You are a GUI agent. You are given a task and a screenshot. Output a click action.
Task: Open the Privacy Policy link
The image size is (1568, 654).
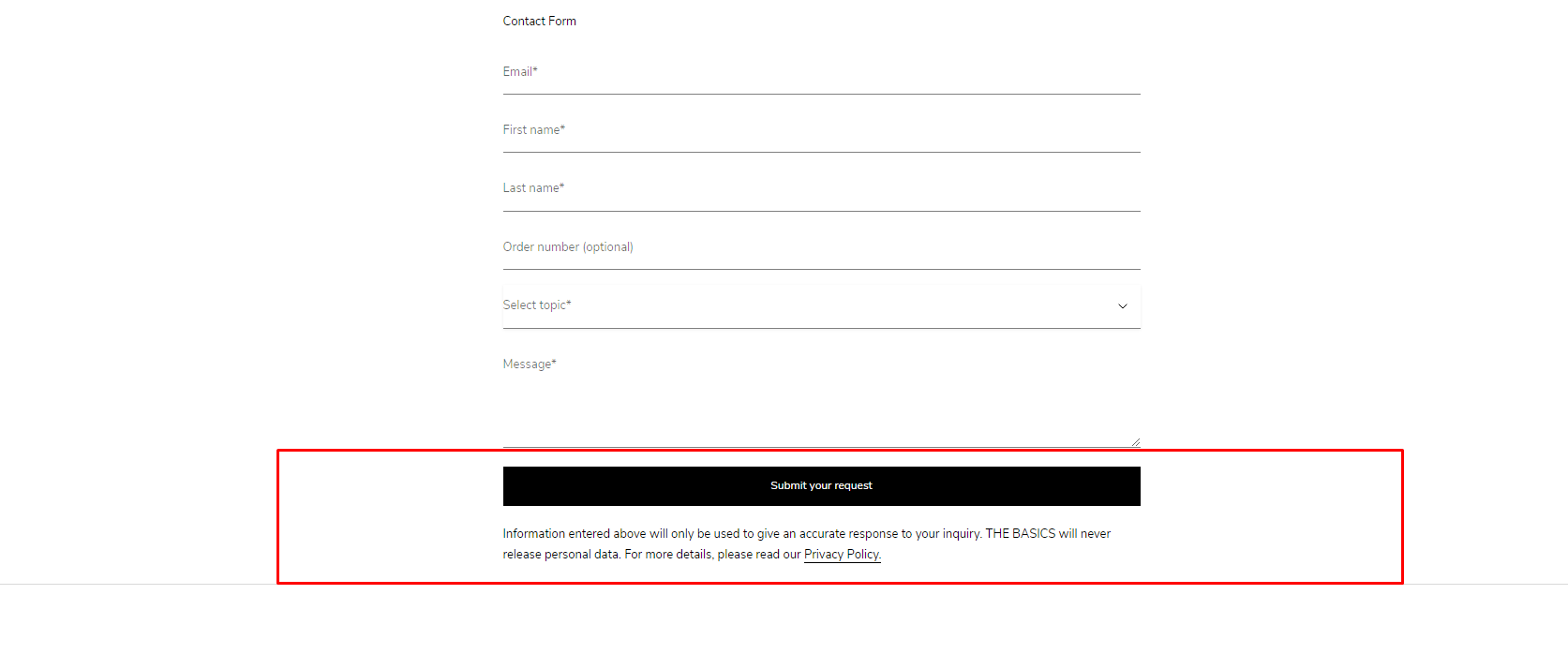(x=842, y=555)
